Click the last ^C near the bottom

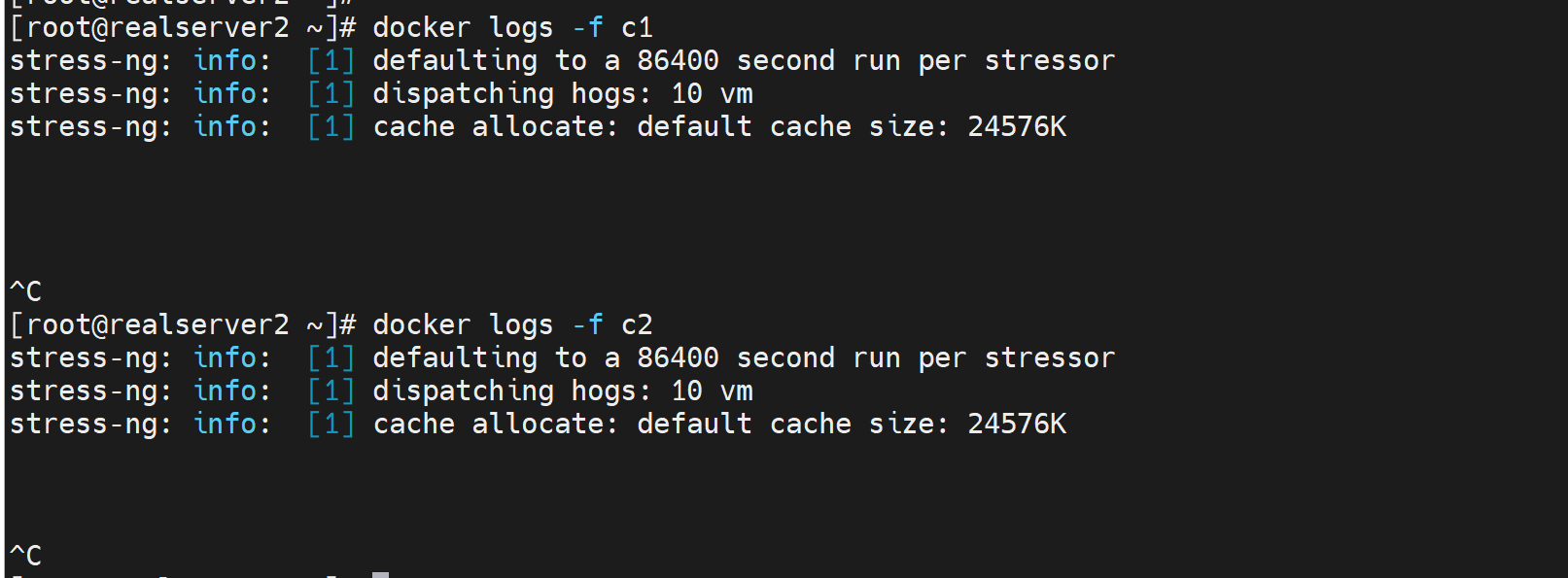(x=26, y=556)
